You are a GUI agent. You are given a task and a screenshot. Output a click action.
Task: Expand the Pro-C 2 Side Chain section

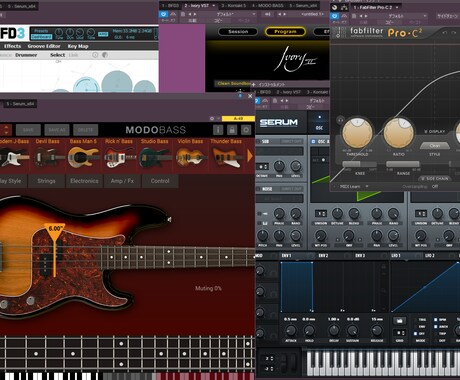[434, 179]
